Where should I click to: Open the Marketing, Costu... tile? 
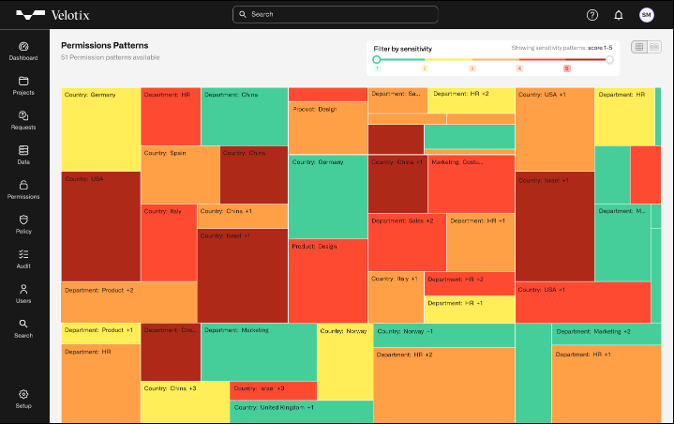[x=472, y=184]
